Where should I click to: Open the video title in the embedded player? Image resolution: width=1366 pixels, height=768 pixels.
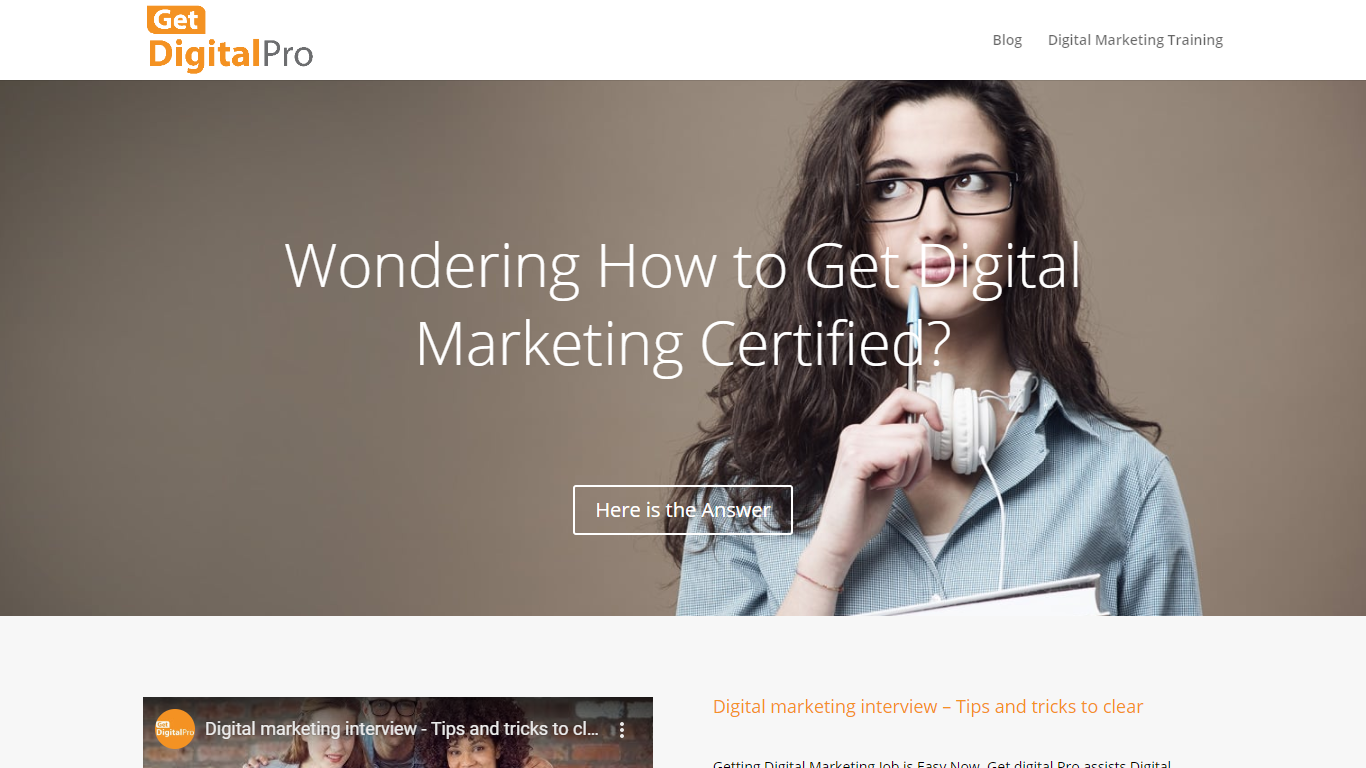402,729
